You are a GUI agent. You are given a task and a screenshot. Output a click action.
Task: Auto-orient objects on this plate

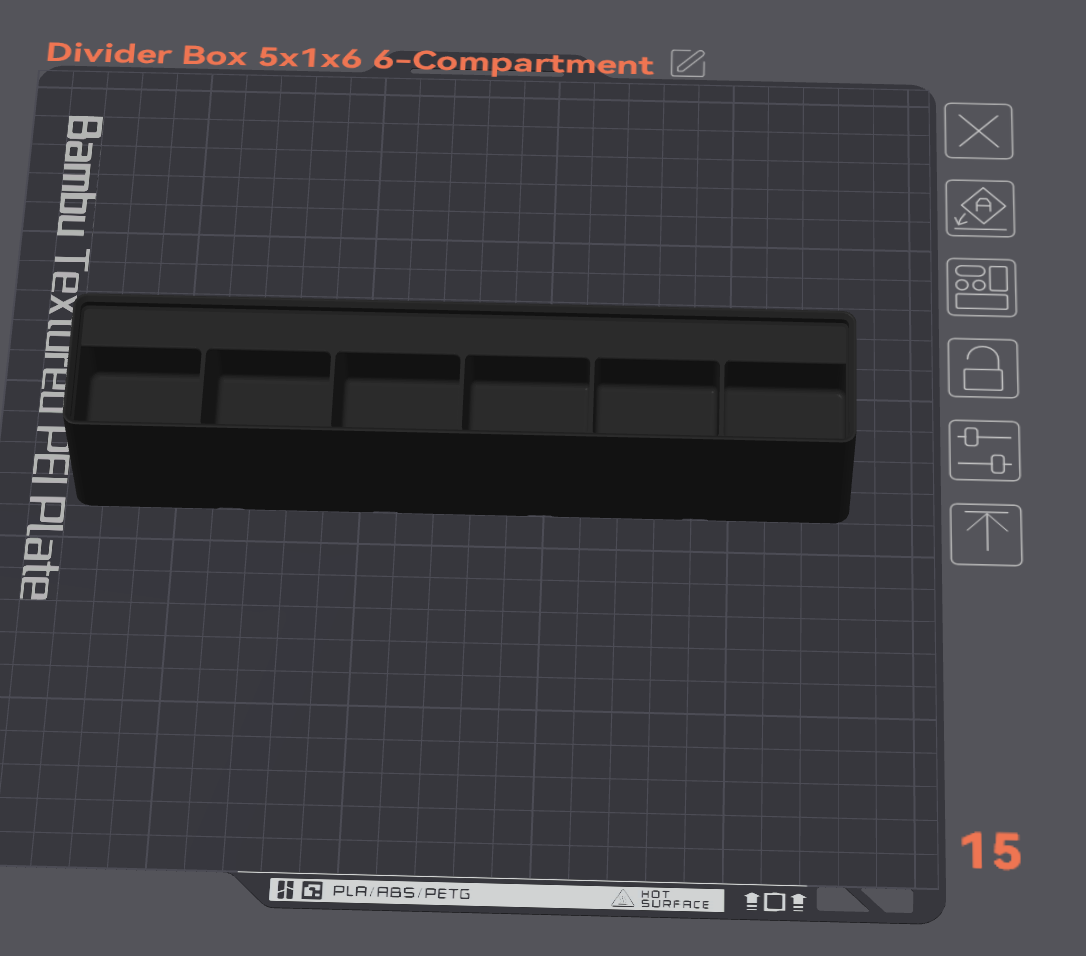pyautogui.click(x=980, y=209)
